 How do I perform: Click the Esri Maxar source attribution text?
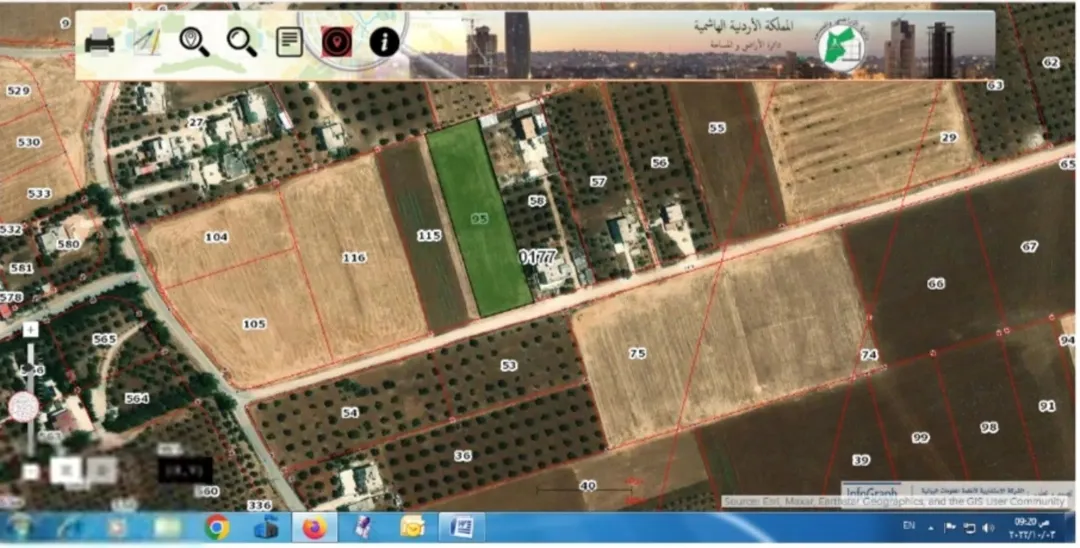click(894, 502)
